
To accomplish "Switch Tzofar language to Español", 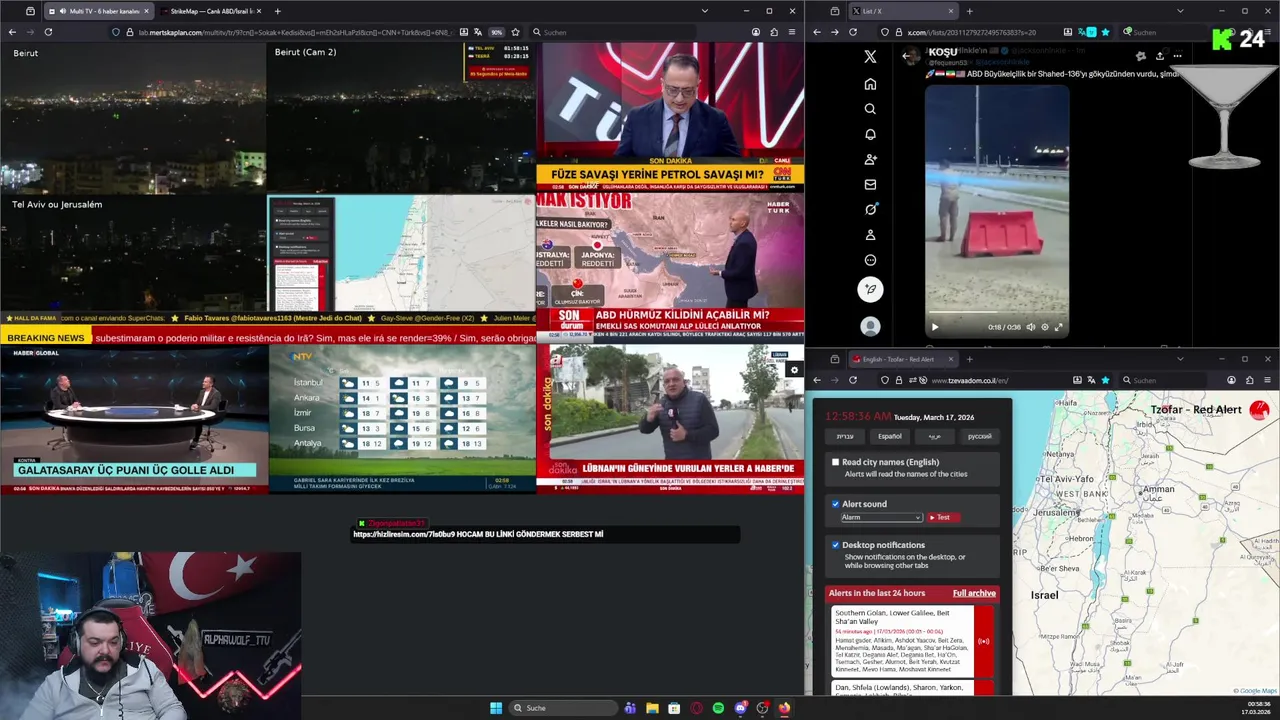I will pyautogui.click(x=890, y=436).
